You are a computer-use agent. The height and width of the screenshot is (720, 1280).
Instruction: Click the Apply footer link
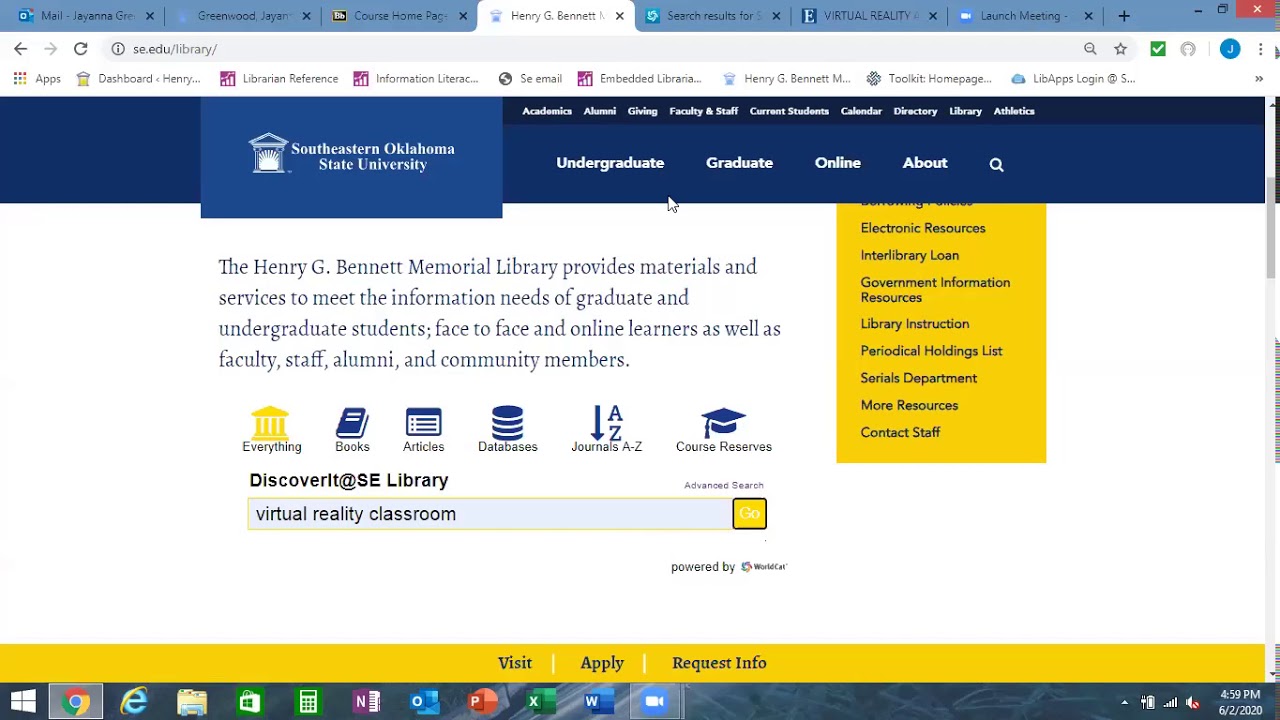[x=602, y=663]
